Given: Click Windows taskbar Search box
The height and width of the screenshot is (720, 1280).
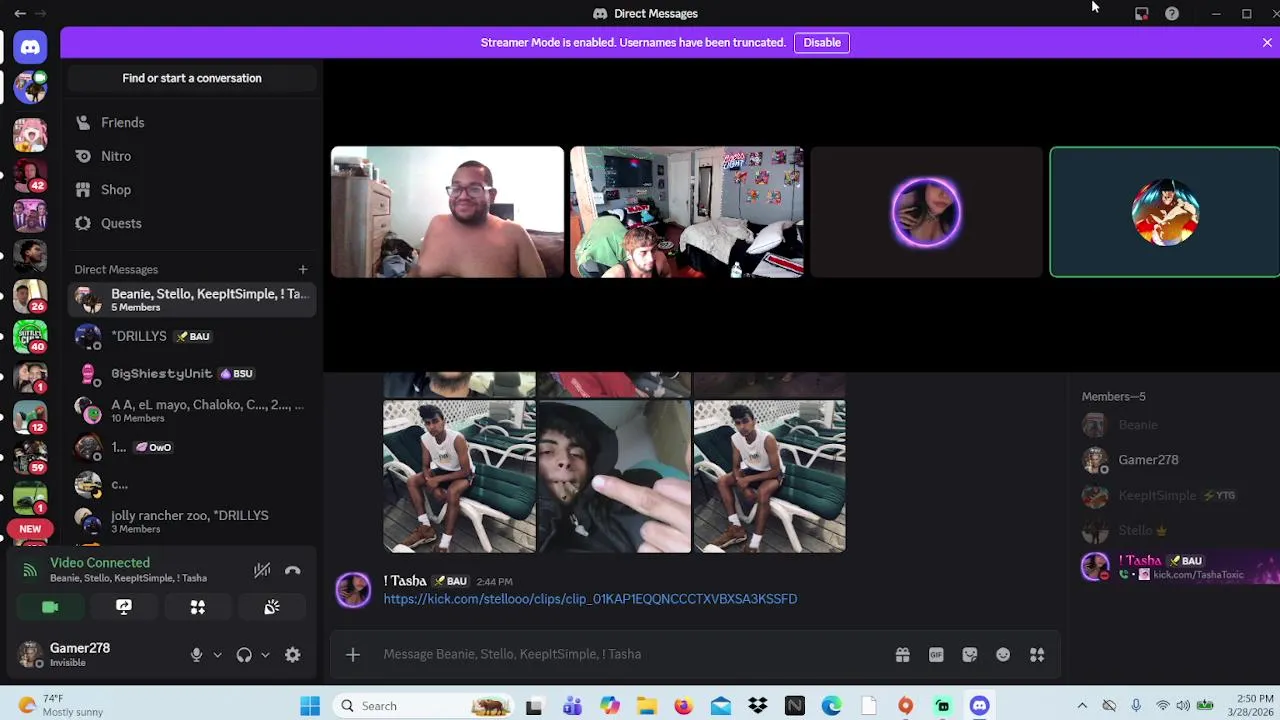Looking at the screenshot, I should [422, 706].
